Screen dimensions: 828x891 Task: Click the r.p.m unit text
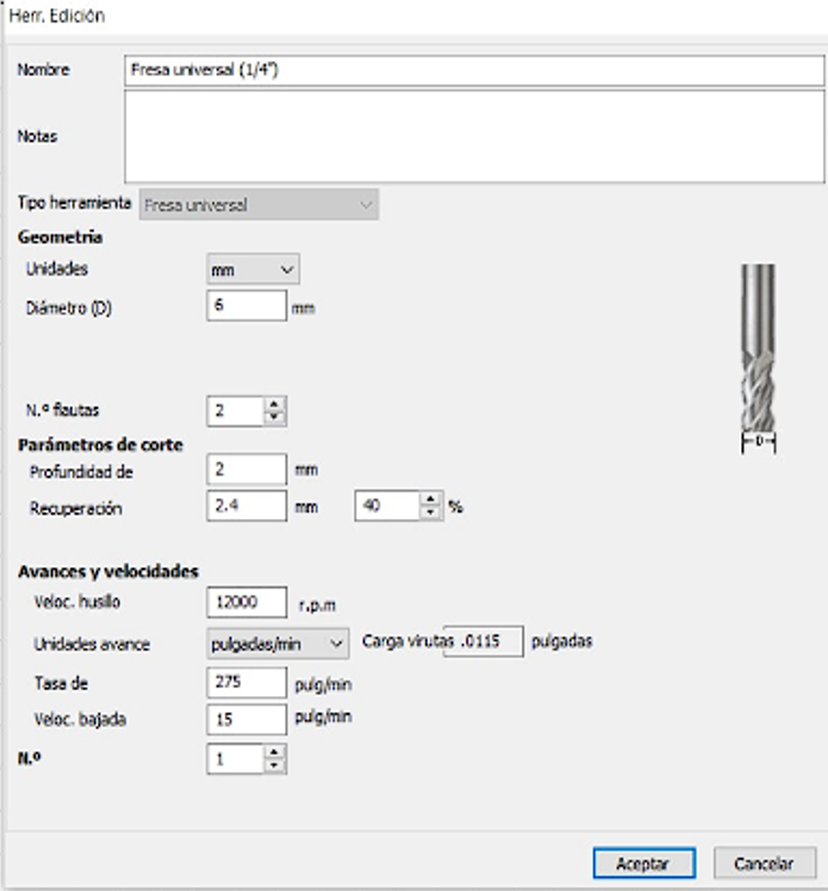[317, 606]
